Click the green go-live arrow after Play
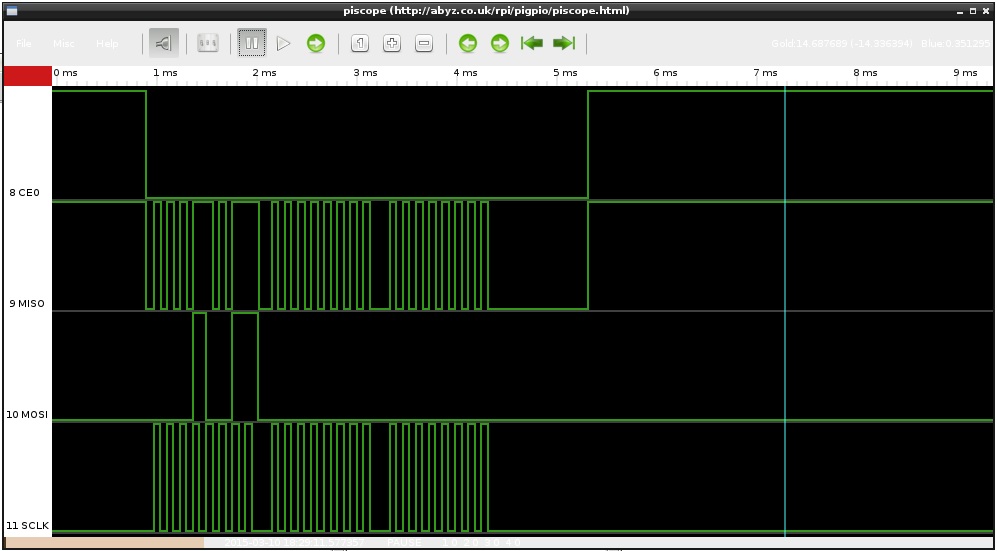The image size is (997, 551). [316, 43]
